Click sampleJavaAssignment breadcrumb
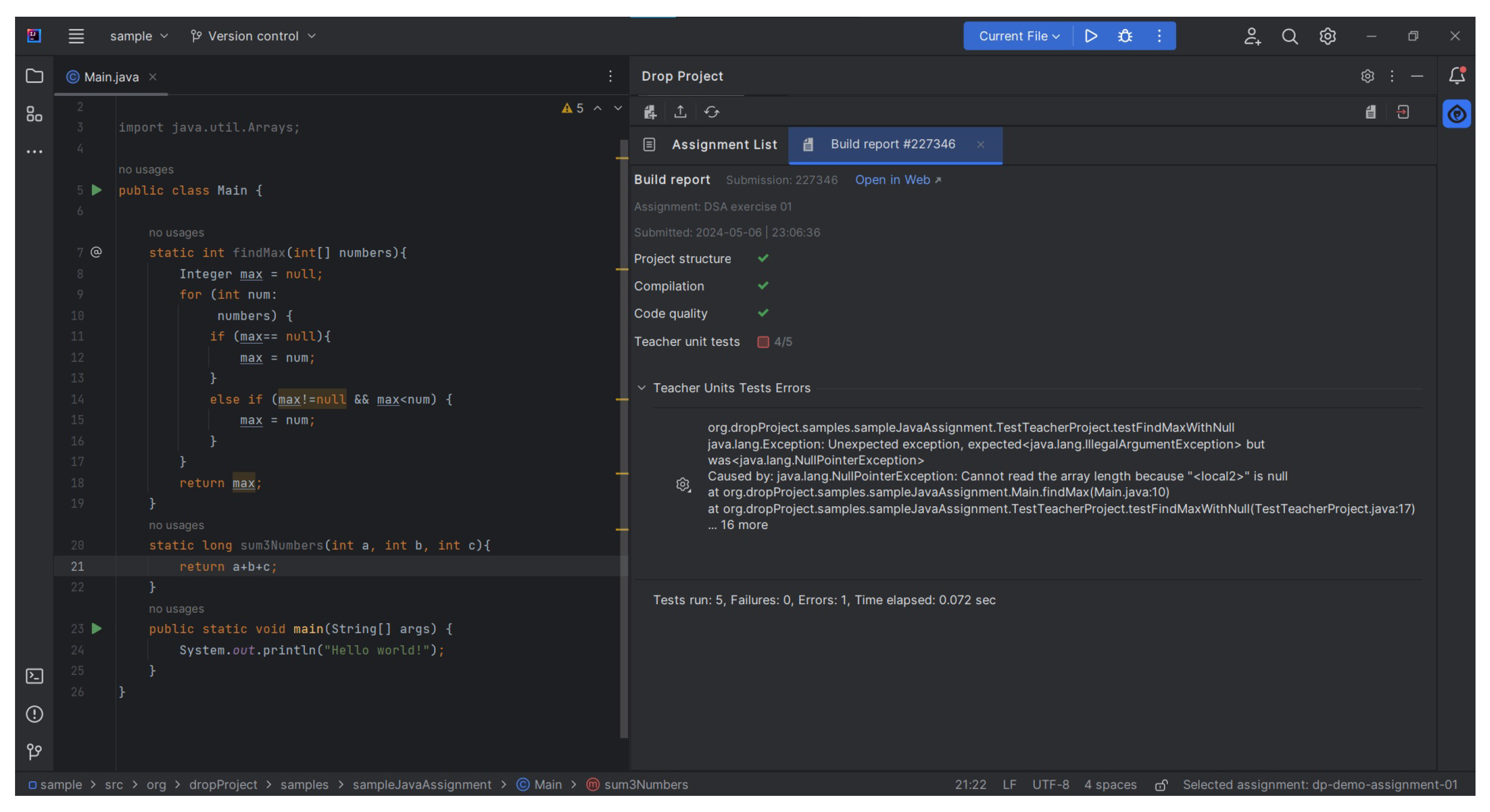Screen dimensions: 1490x812 coord(422,784)
